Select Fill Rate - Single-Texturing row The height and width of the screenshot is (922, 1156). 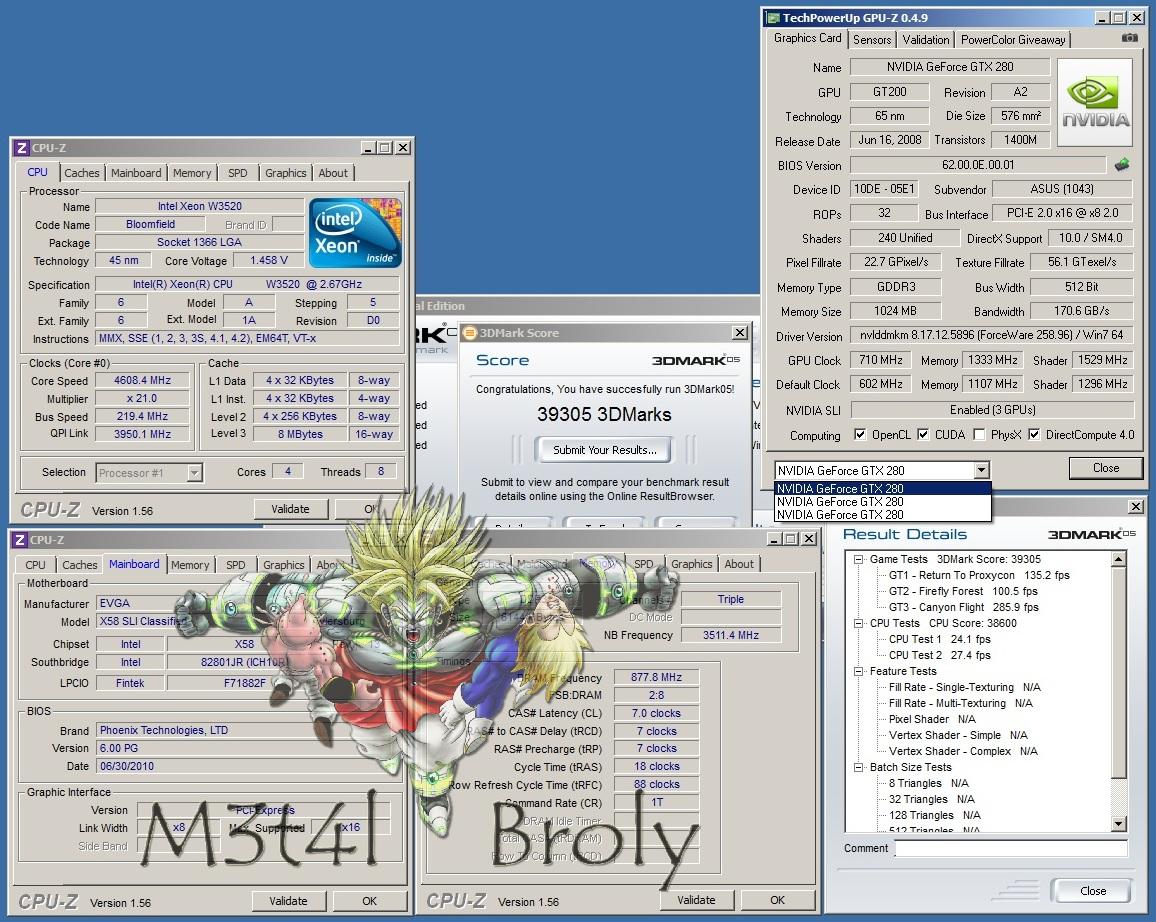tap(964, 687)
